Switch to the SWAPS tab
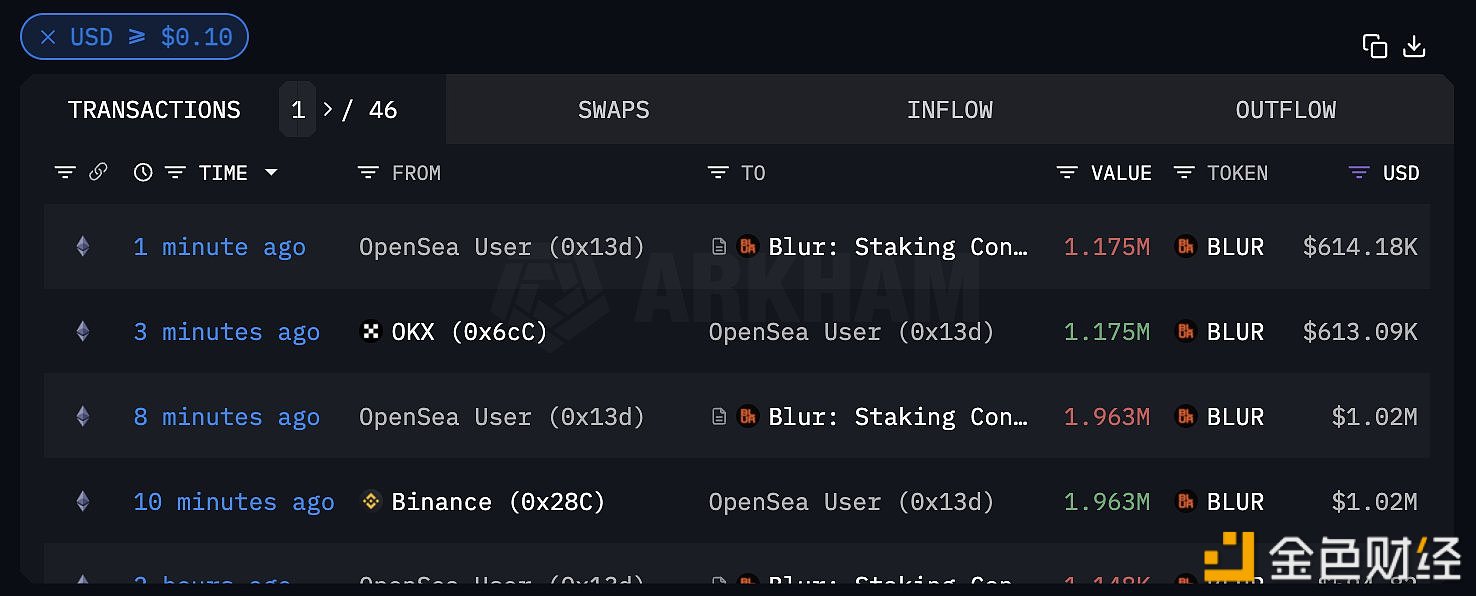 [614, 110]
